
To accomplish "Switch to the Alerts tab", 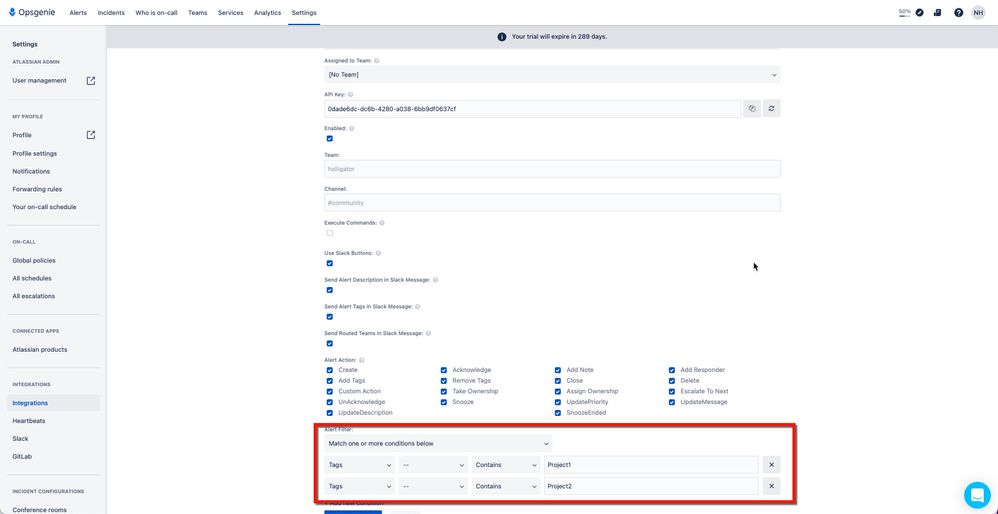I will pyautogui.click(x=78, y=13).
